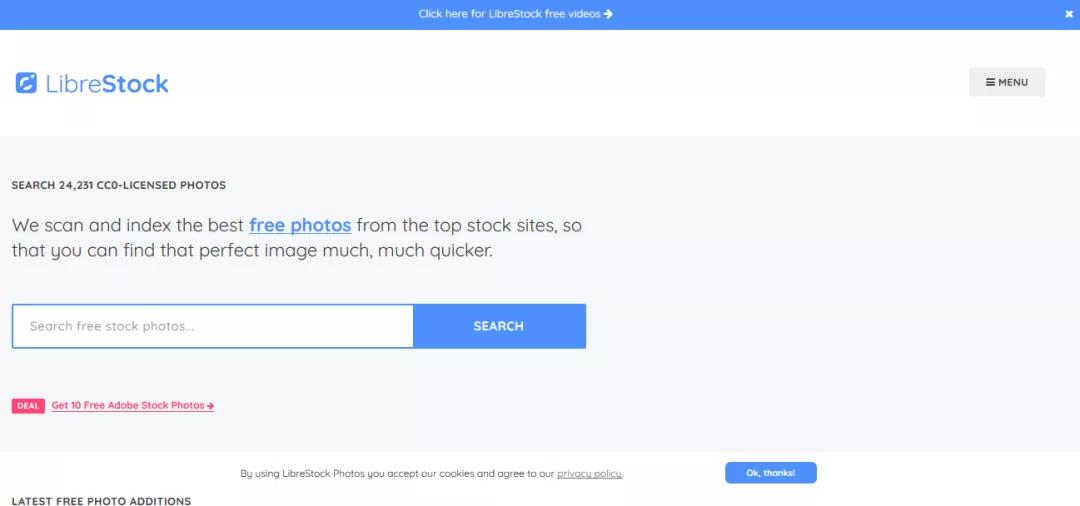Viewport: 1080px width, 506px height.
Task: Click the blue SEARCH button
Action: point(499,326)
